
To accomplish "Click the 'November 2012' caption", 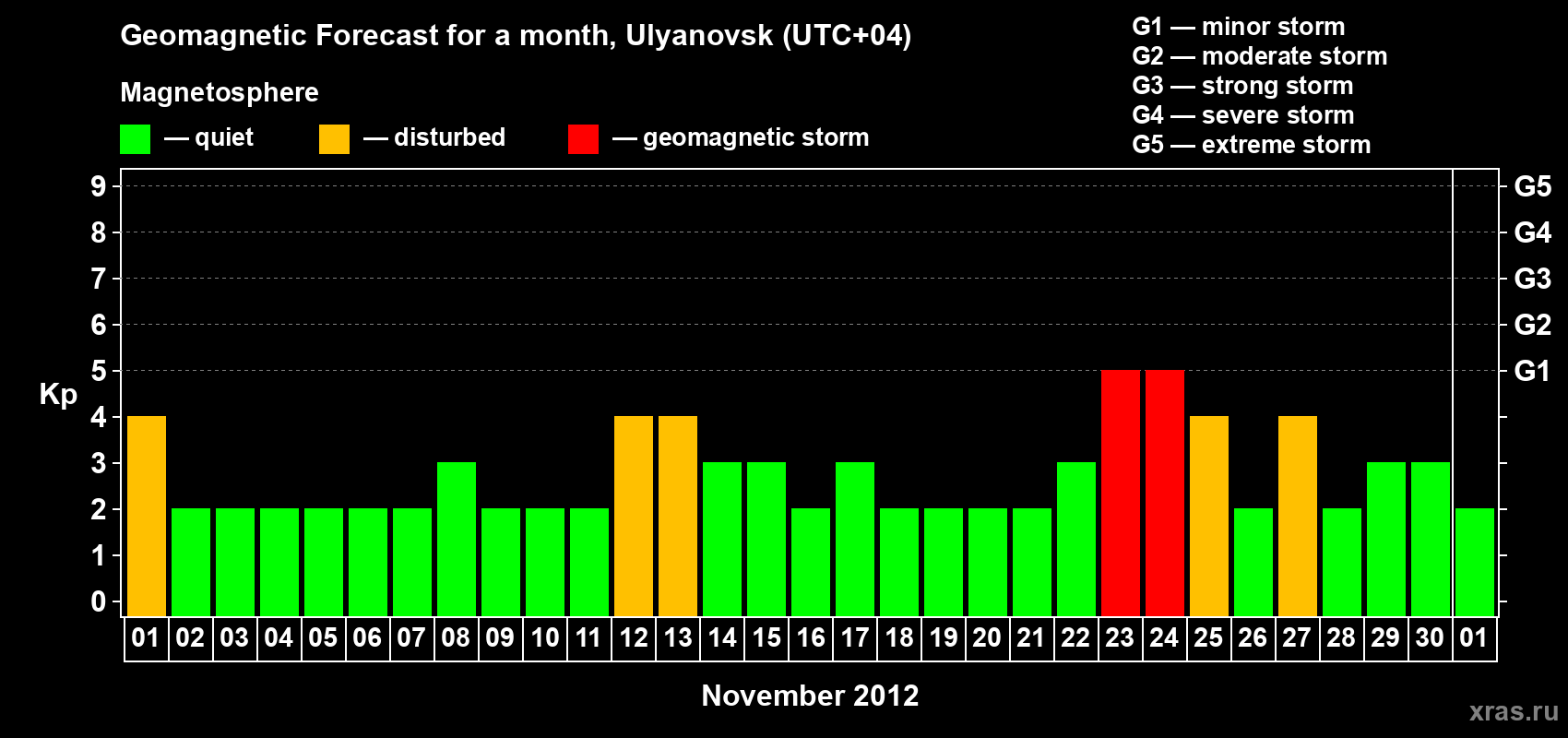I will tap(810, 696).
